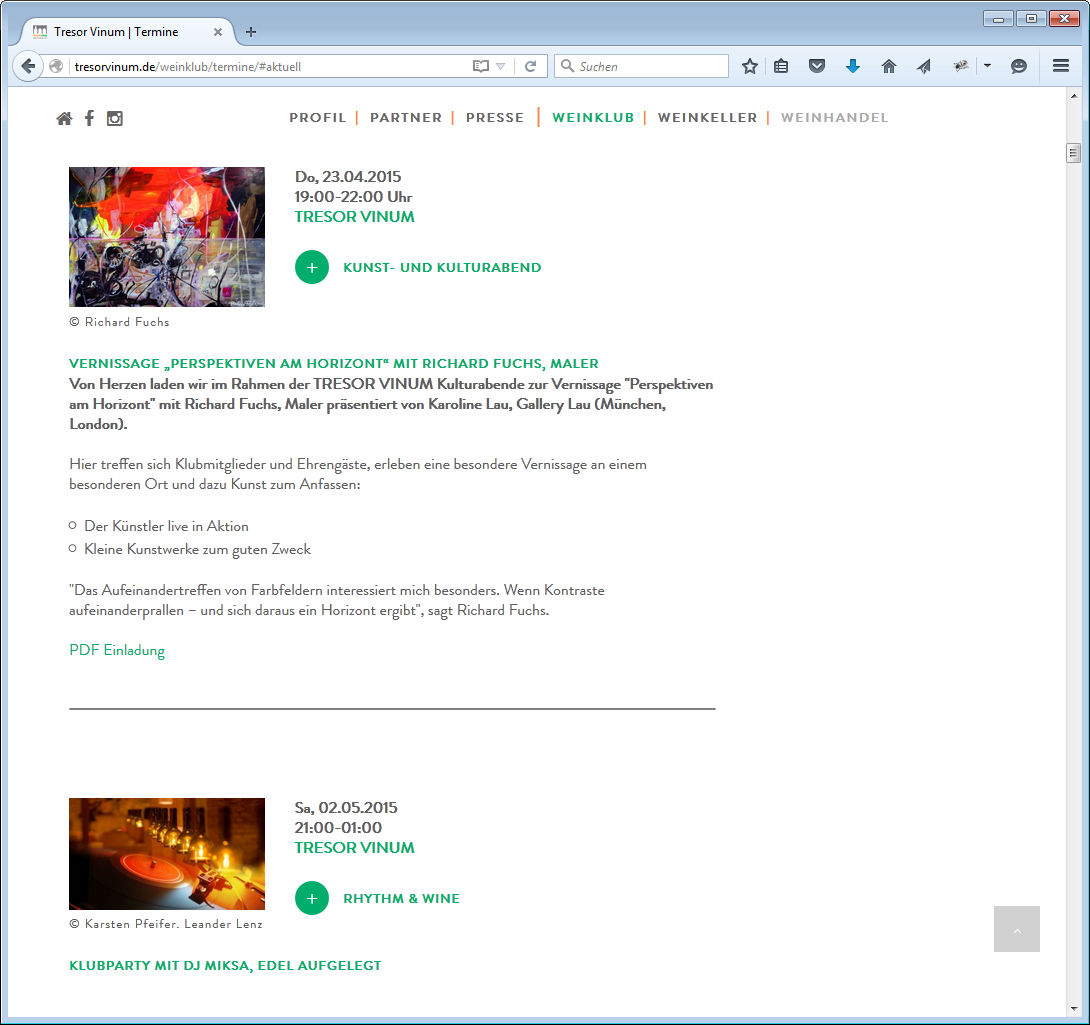Click Vernissage Perspektiven am Horizont heading
Image resolution: width=1090 pixels, height=1025 pixels.
[334, 364]
